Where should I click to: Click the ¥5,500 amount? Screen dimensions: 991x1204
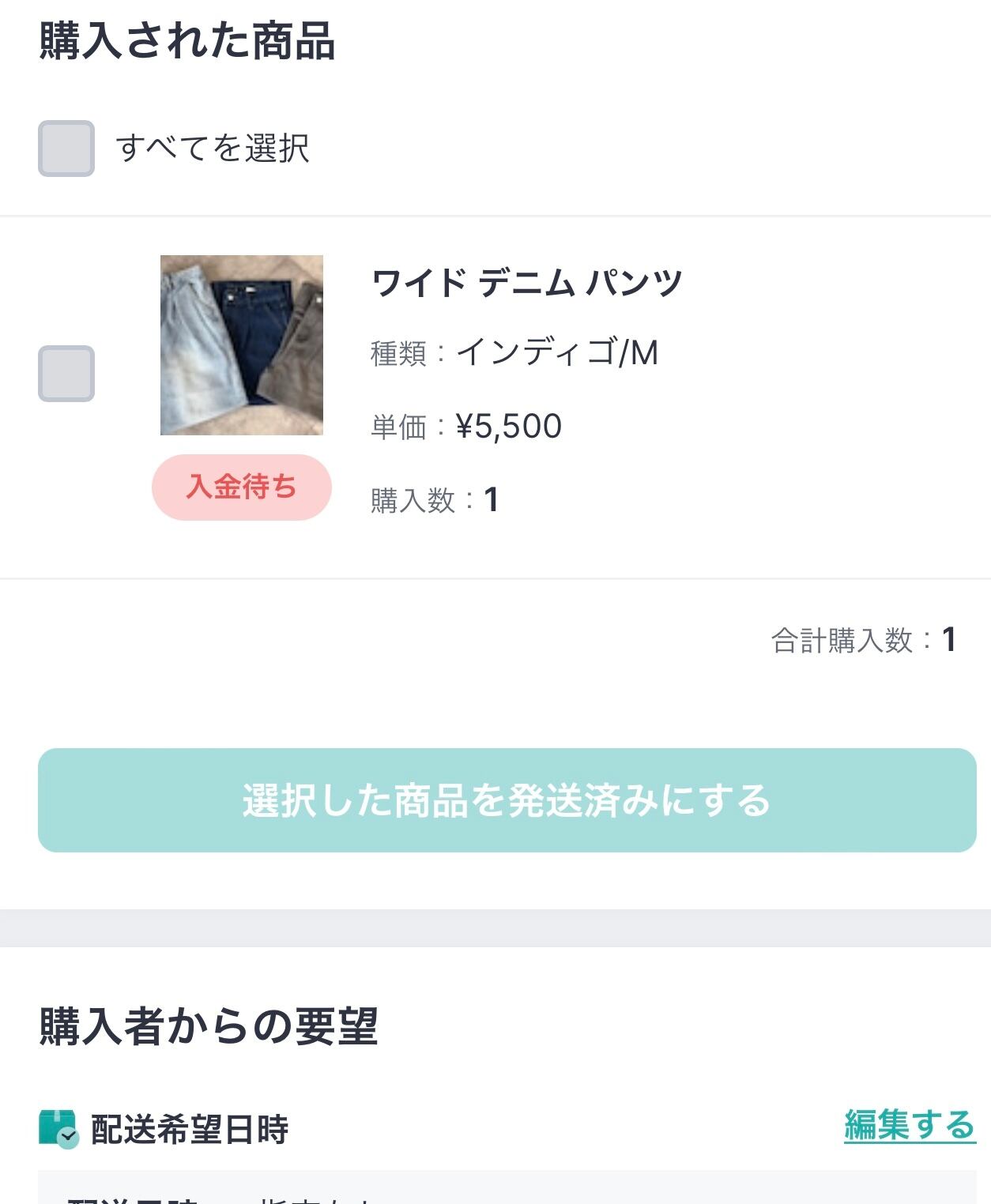[510, 427]
